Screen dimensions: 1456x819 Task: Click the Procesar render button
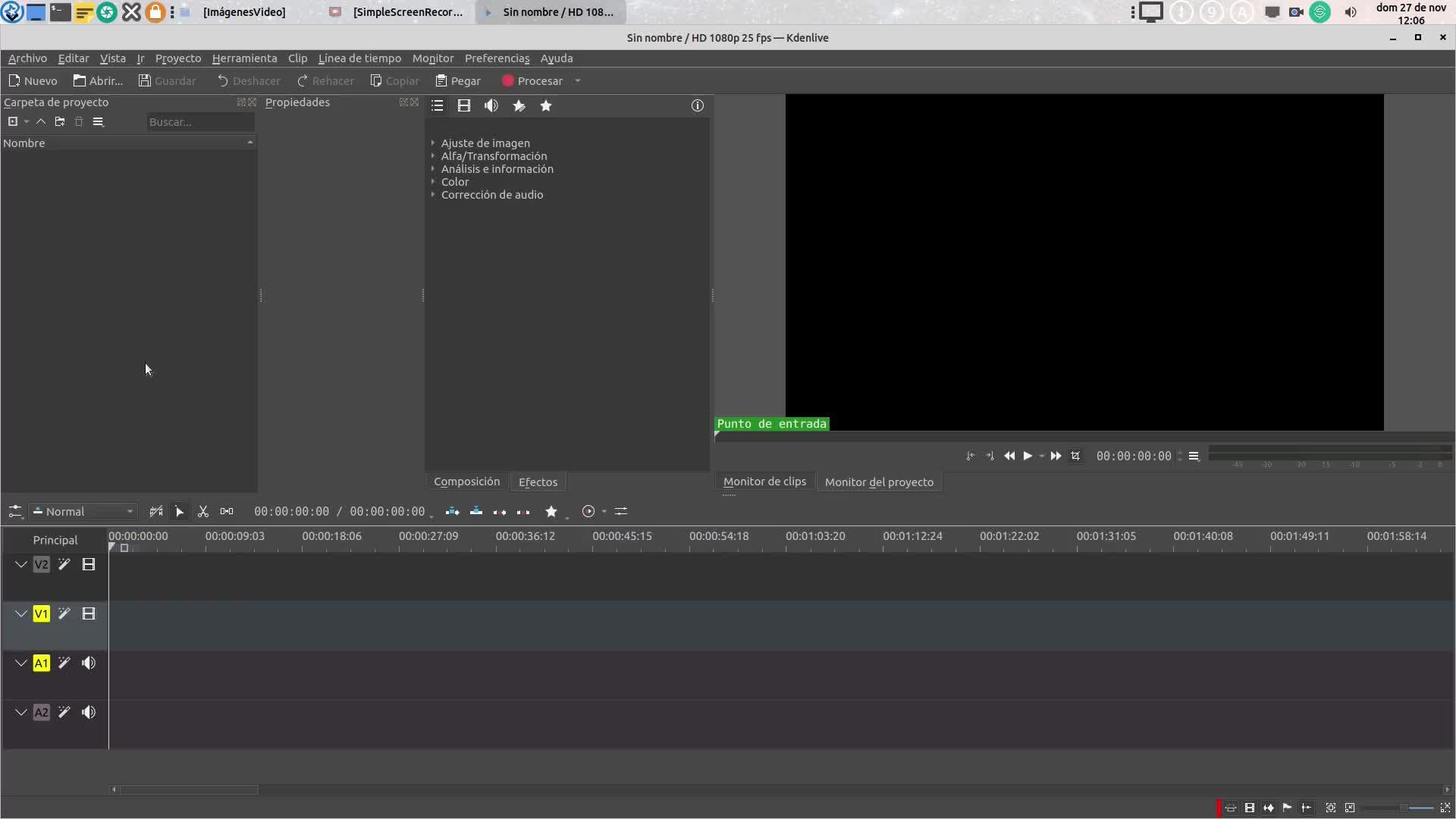click(x=532, y=81)
